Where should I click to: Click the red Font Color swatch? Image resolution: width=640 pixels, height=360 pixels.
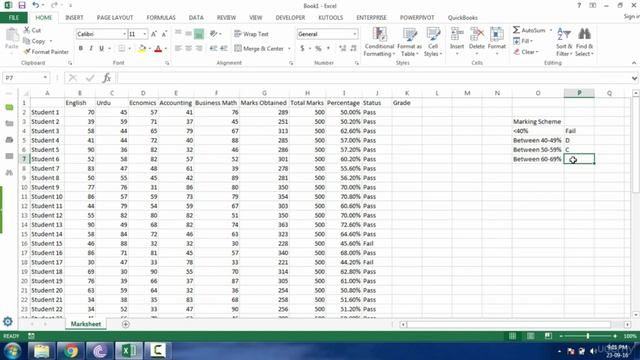[158, 49]
